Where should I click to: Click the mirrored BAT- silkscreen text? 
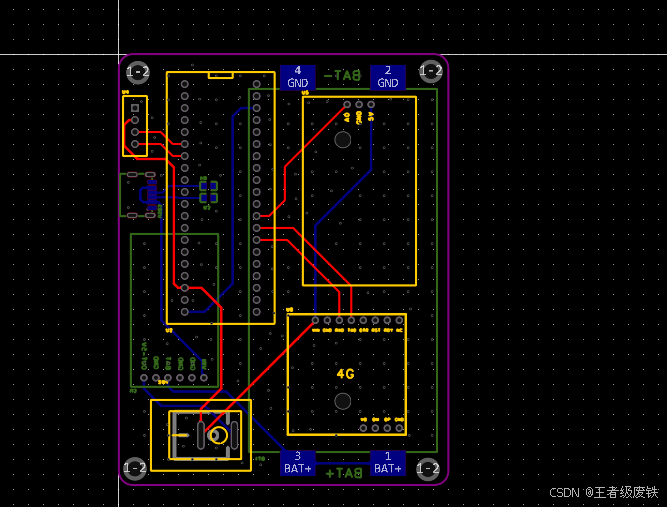(342, 76)
